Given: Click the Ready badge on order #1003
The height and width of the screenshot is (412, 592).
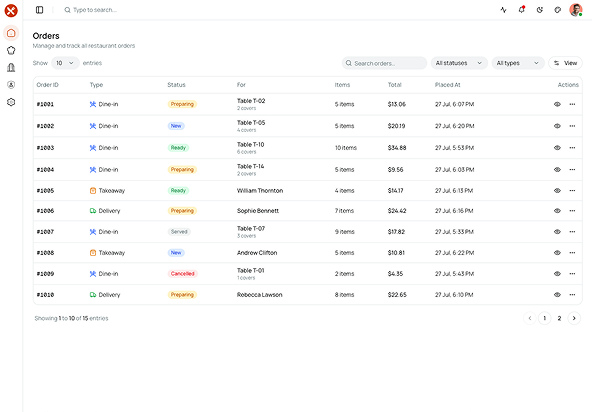Looking at the screenshot, I should pos(178,148).
